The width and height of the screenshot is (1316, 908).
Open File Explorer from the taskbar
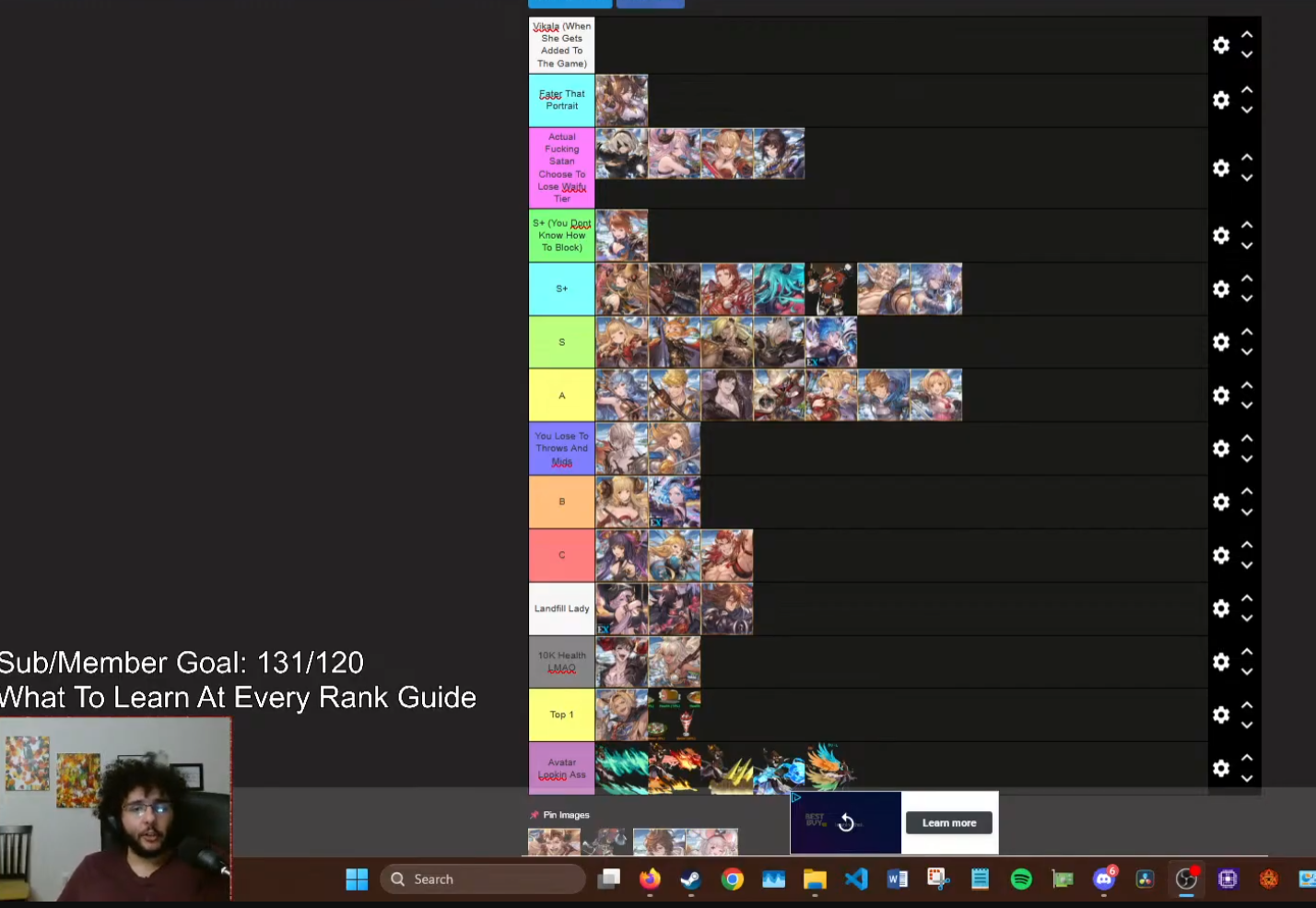pos(815,879)
